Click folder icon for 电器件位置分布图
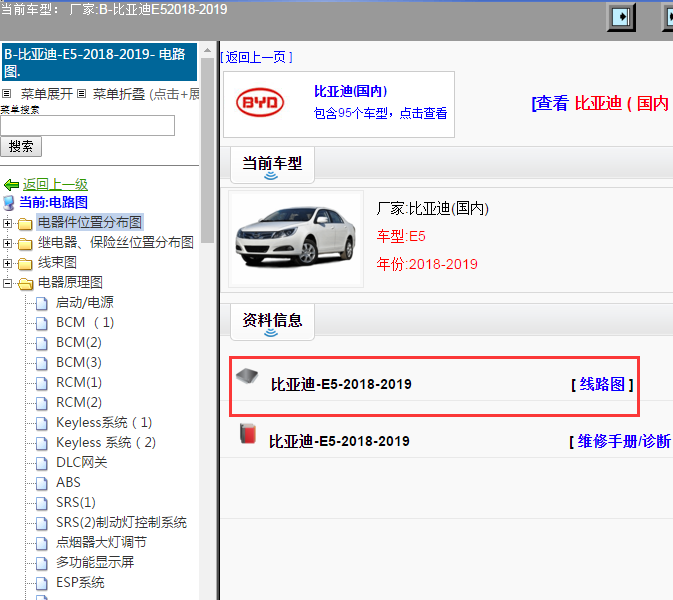673x600 pixels. point(25,224)
